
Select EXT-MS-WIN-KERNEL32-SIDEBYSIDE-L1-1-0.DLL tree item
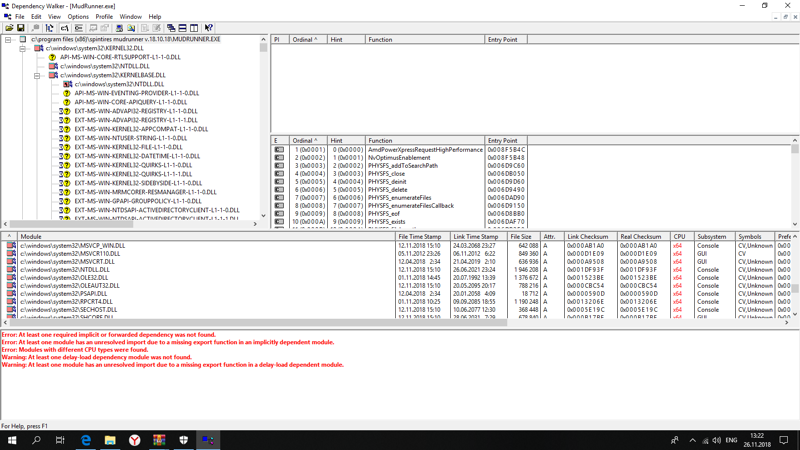[x=138, y=183]
